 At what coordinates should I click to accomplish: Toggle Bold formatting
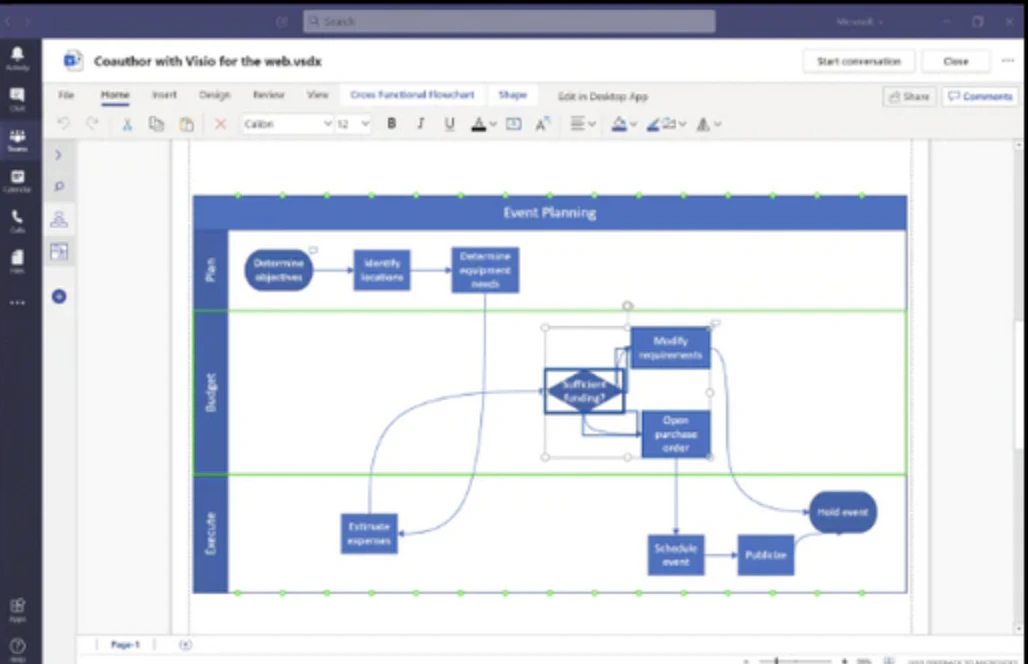click(391, 123)
